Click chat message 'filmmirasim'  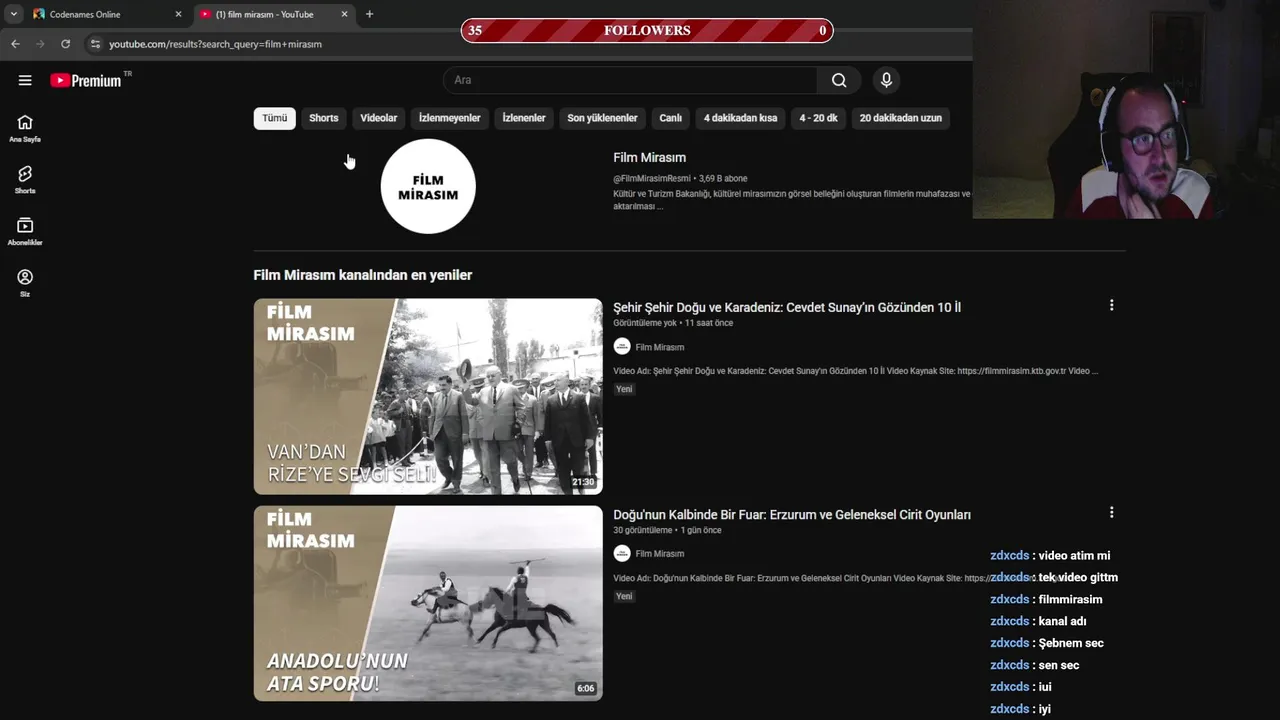tap(1070, 599)
